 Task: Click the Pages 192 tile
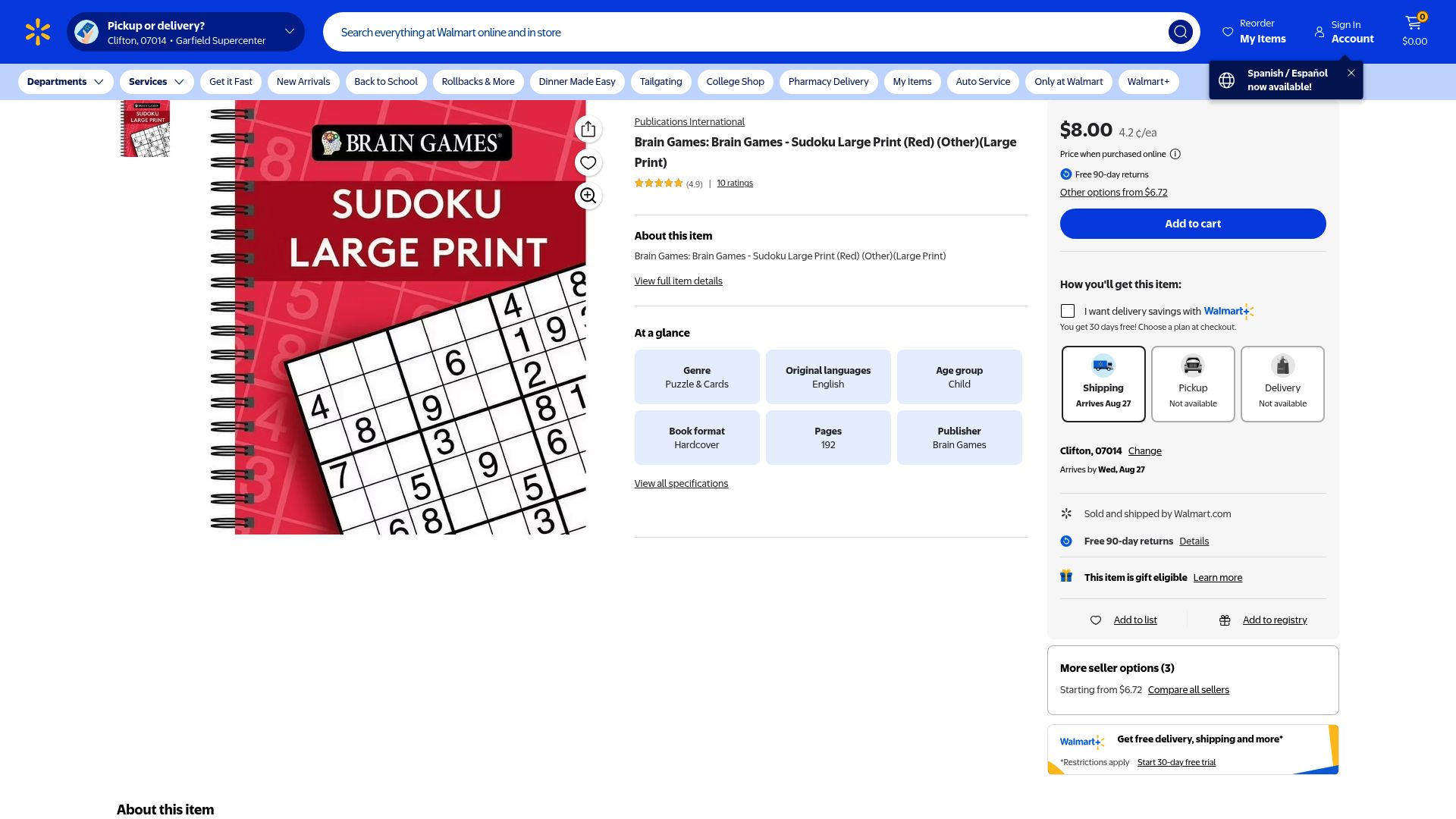tap(827, 438)
